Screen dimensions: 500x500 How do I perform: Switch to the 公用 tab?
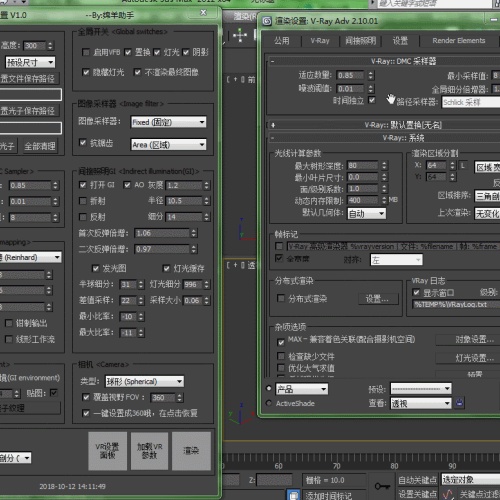coord(282,41)
